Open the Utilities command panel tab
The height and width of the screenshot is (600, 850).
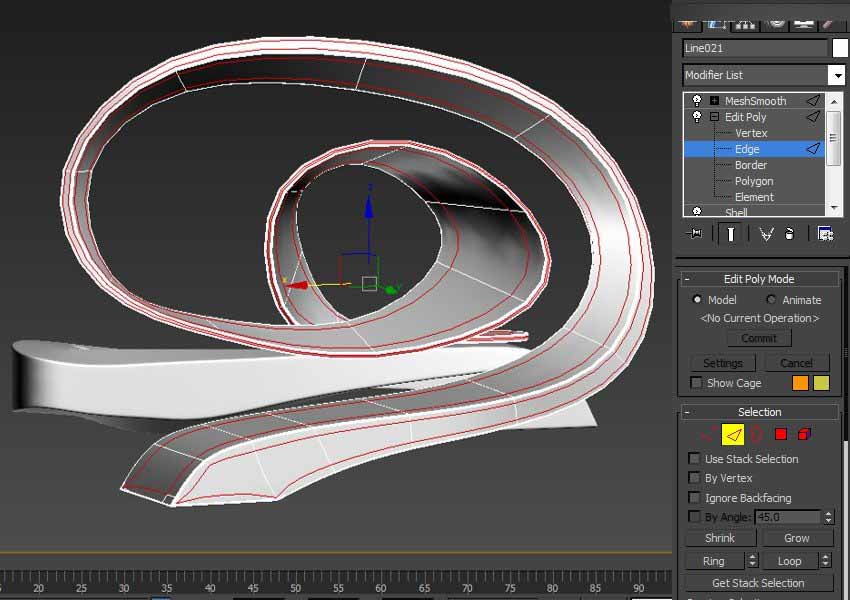[x=828, y=24]
